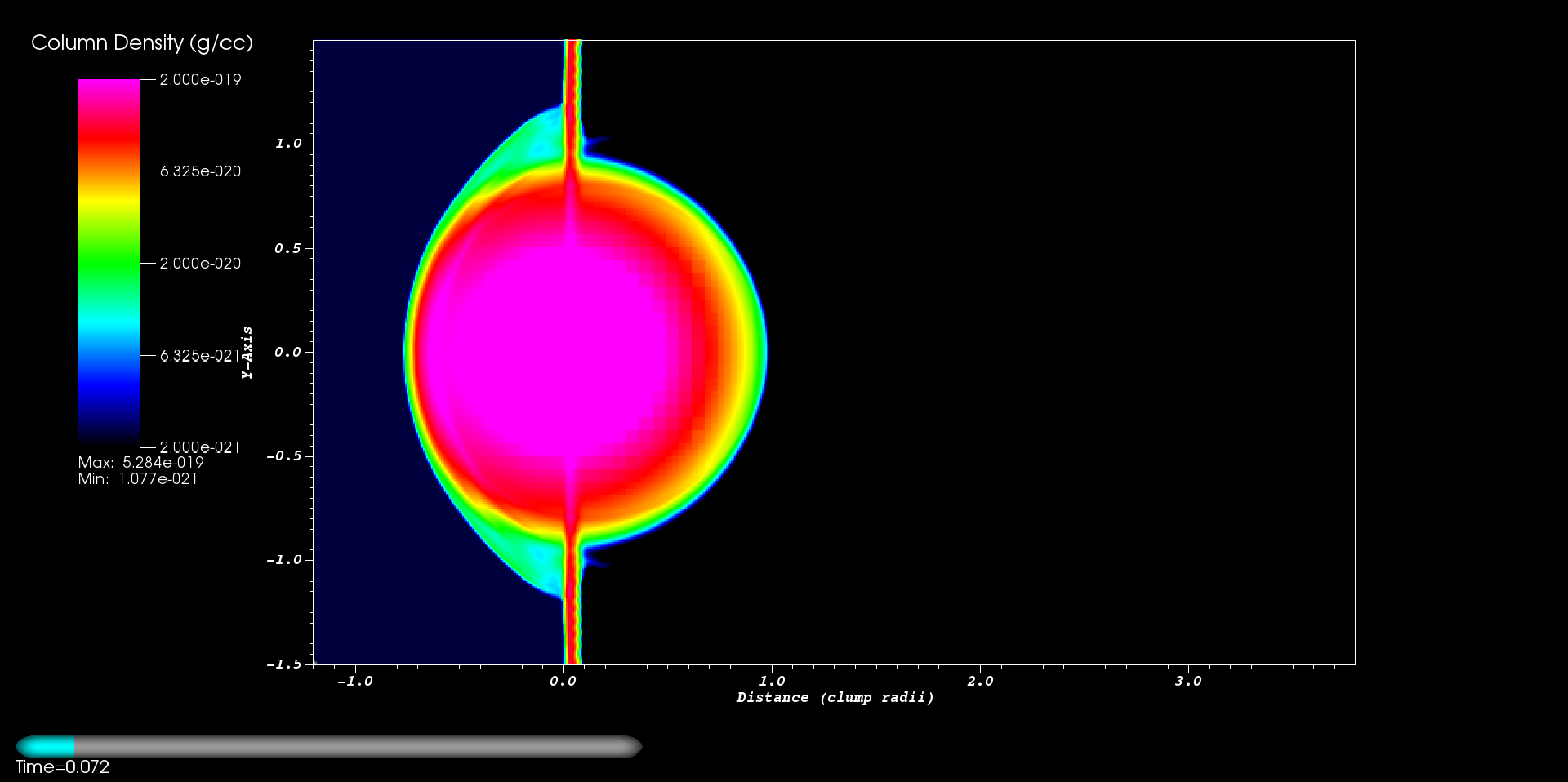Click the Time=0.072 label

[x=63, y=767]
